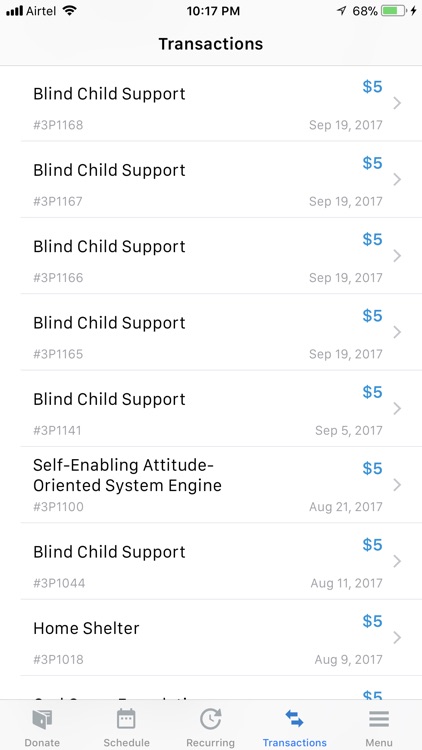Tap the Airtel signal strength indicator
This screenshot has width=422, height=750.
(14, 11)
